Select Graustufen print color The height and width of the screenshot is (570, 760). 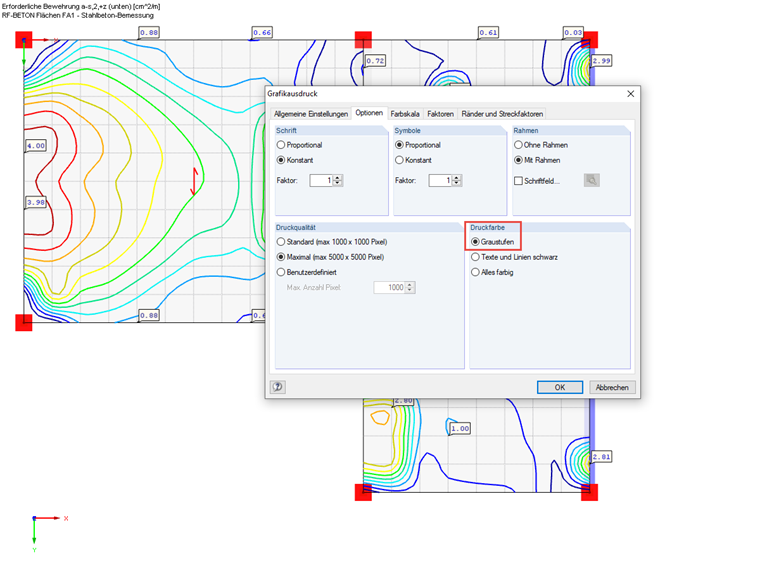[x=492, y=242]
